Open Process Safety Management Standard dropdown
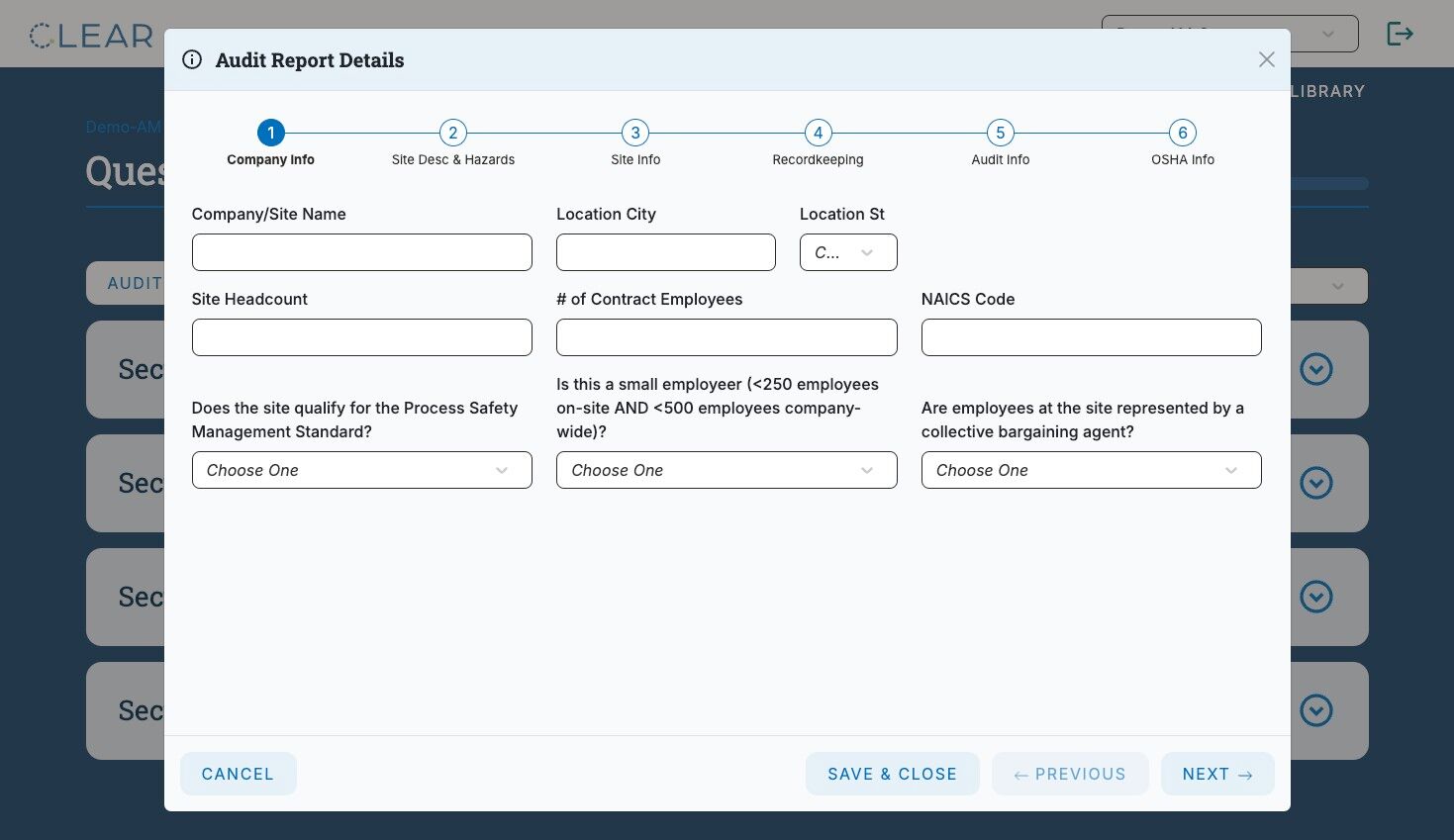This screenshot has height=840, width=1454. 361,470
